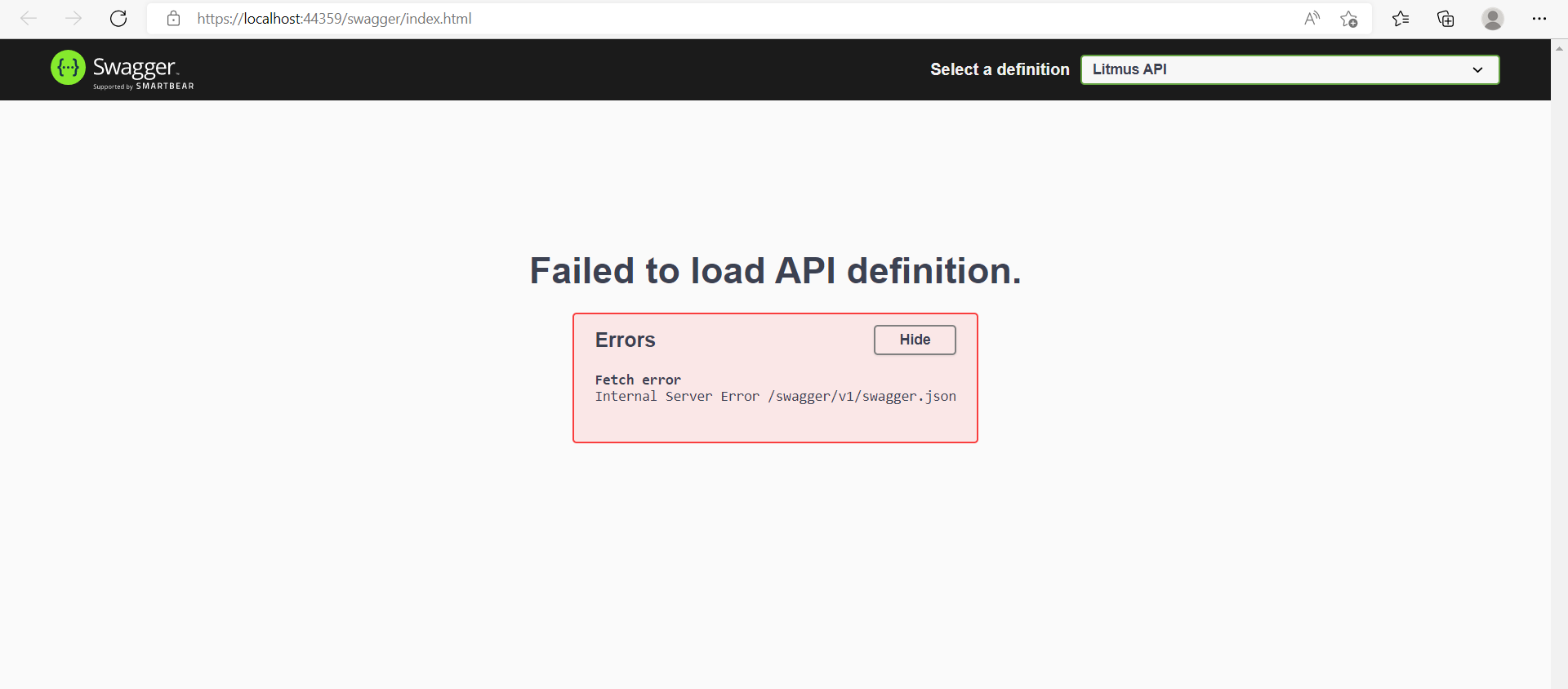Open the Settings and more ellipsis menu
This screenshot has height=689, width=1568.
(x=1539, y=19)
